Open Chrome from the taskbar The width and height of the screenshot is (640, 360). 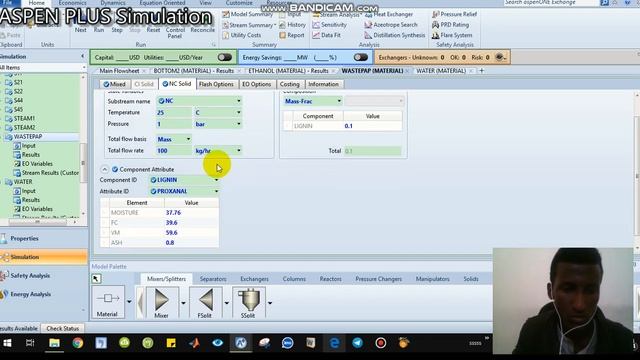pos(78,343)
